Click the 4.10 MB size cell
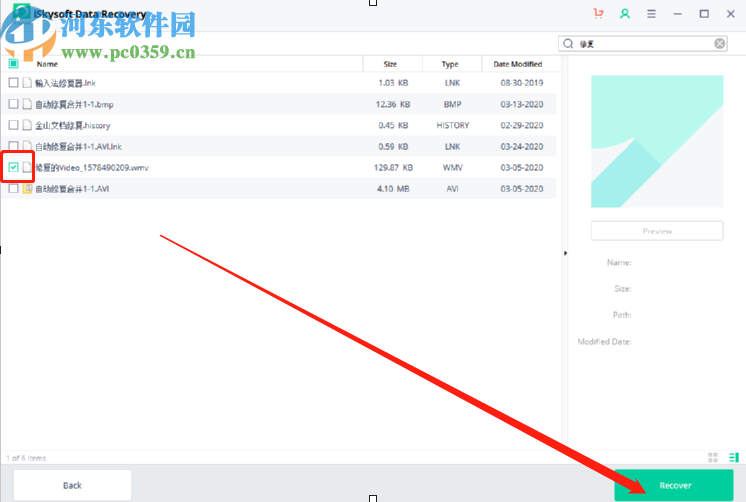This screenshot has height=502, width=746. coord(393,189)
